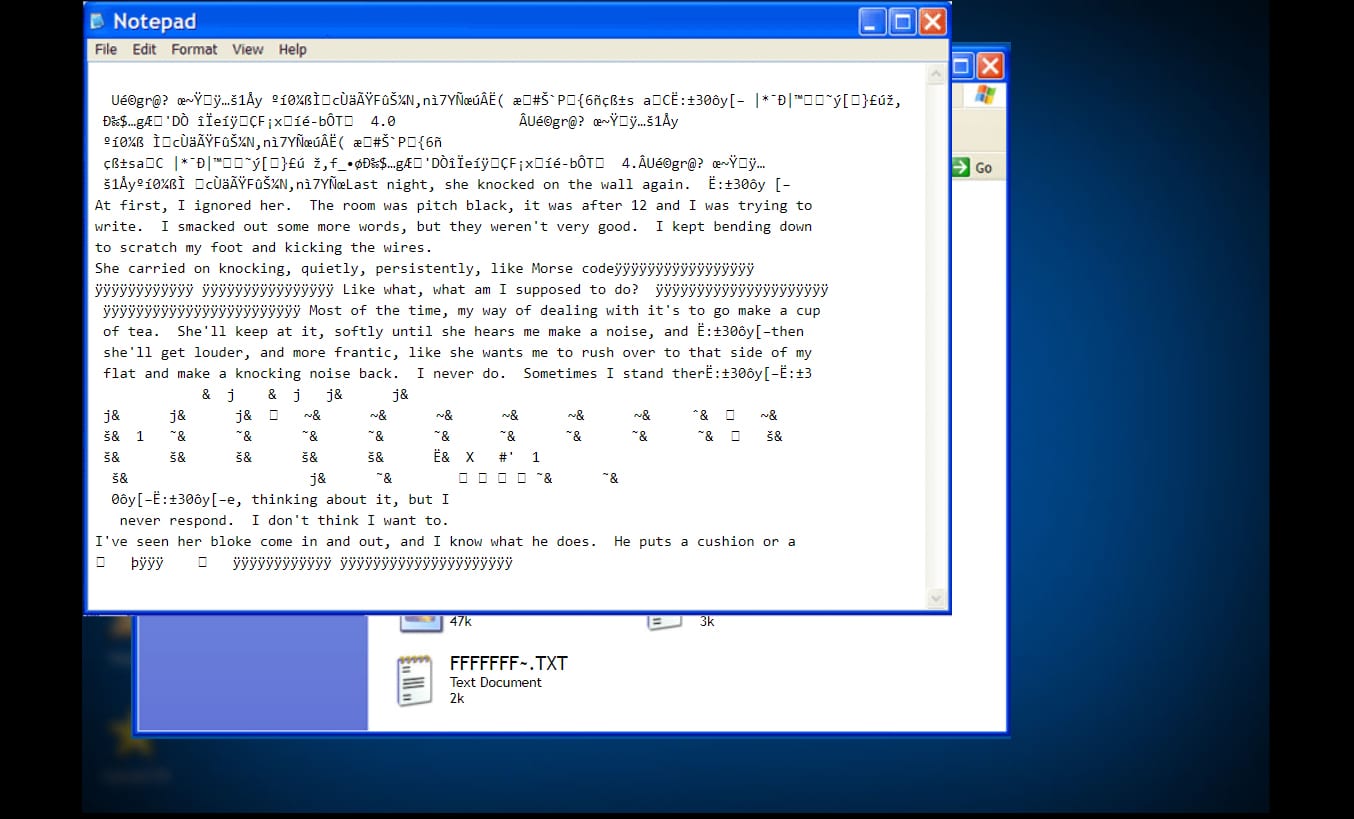Click the vertical scrollbar track in Notepad
The width and height of the screenshot is (1354, 819).
937,330
